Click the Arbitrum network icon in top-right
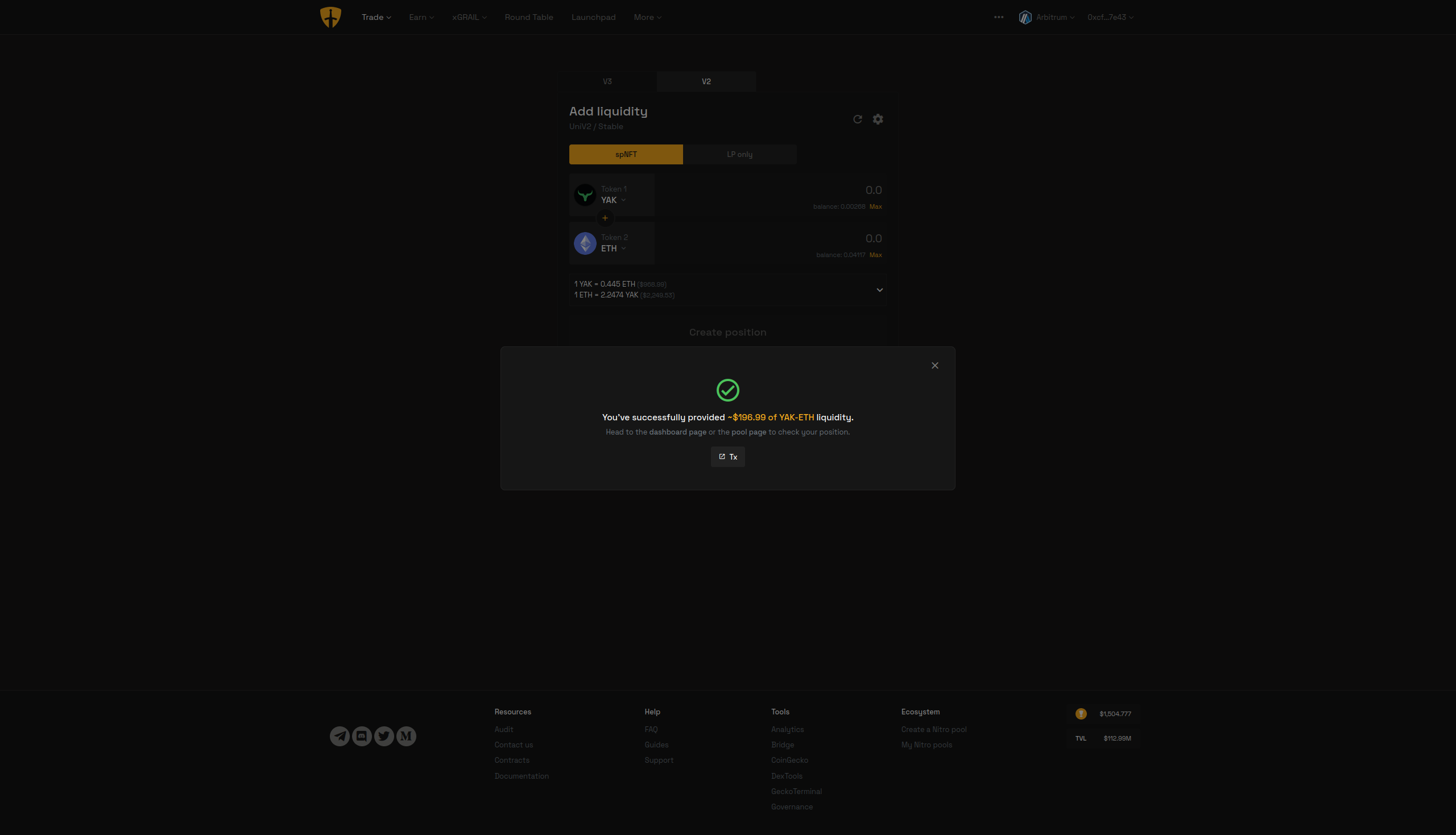Screen dimensions: 1456x835 (x=1025, y=17)
